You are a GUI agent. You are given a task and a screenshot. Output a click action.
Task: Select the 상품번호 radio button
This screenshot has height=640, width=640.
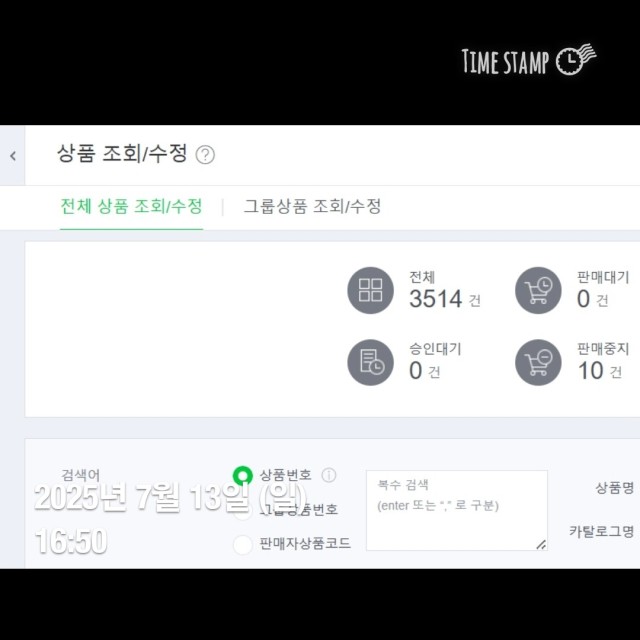tap(243, 476)
